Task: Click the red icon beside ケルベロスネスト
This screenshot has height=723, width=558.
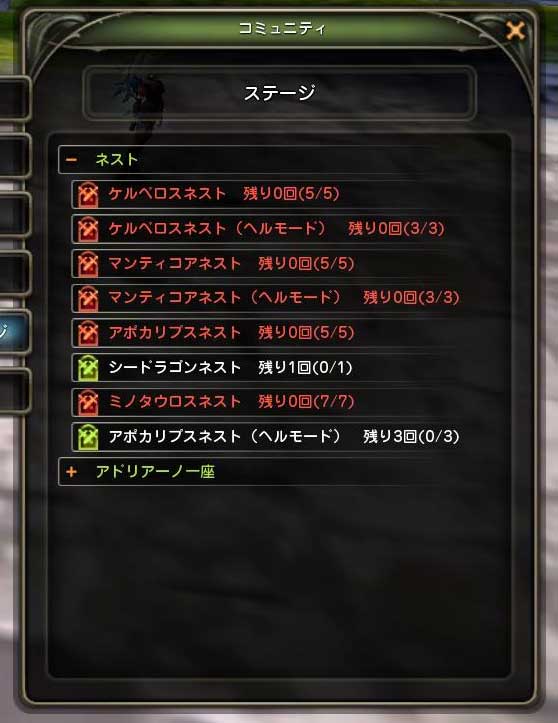Action: coord(88,195)
